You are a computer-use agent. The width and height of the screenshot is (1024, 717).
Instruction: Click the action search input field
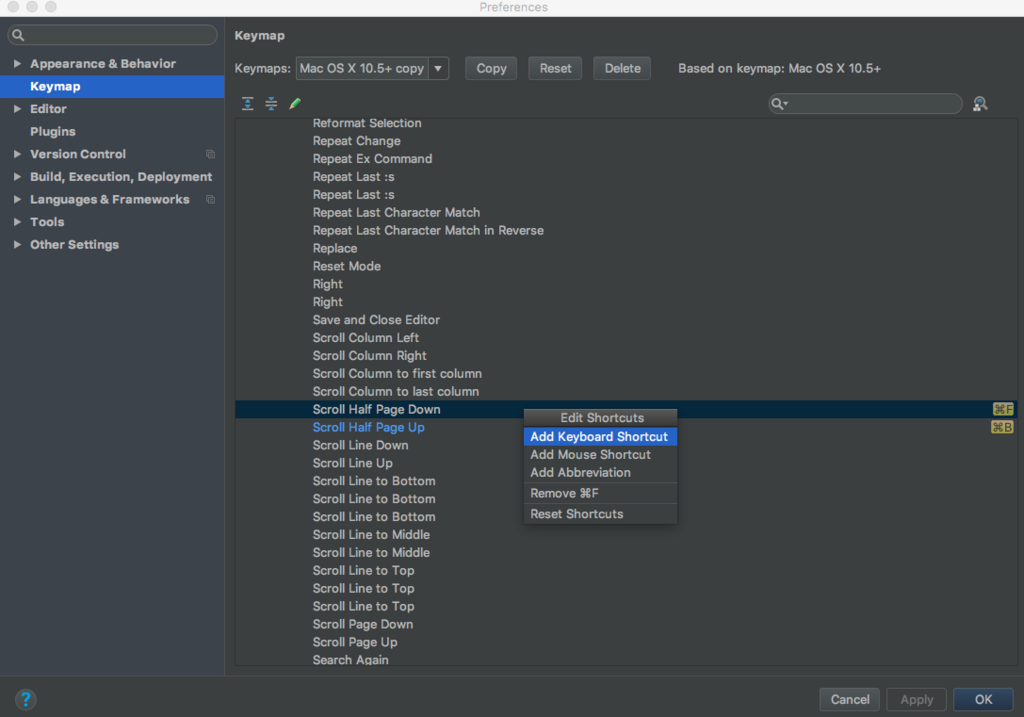865,104
